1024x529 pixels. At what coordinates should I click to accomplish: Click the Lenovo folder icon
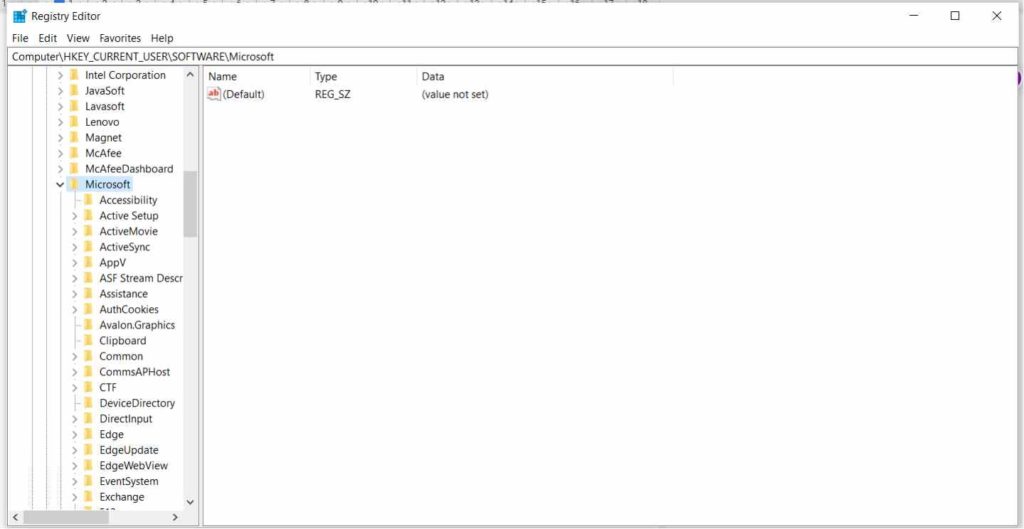point(74,122)
